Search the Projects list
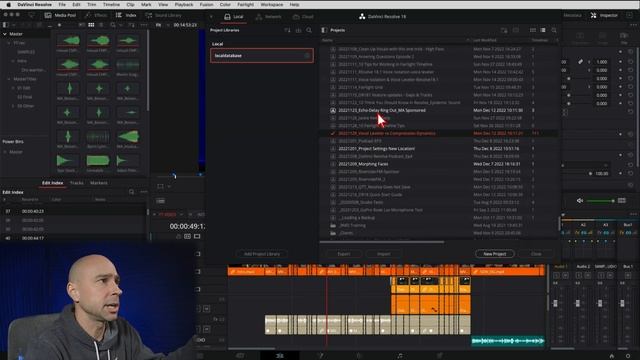Screen dimensions: 640x360 [x=554, y=30]
